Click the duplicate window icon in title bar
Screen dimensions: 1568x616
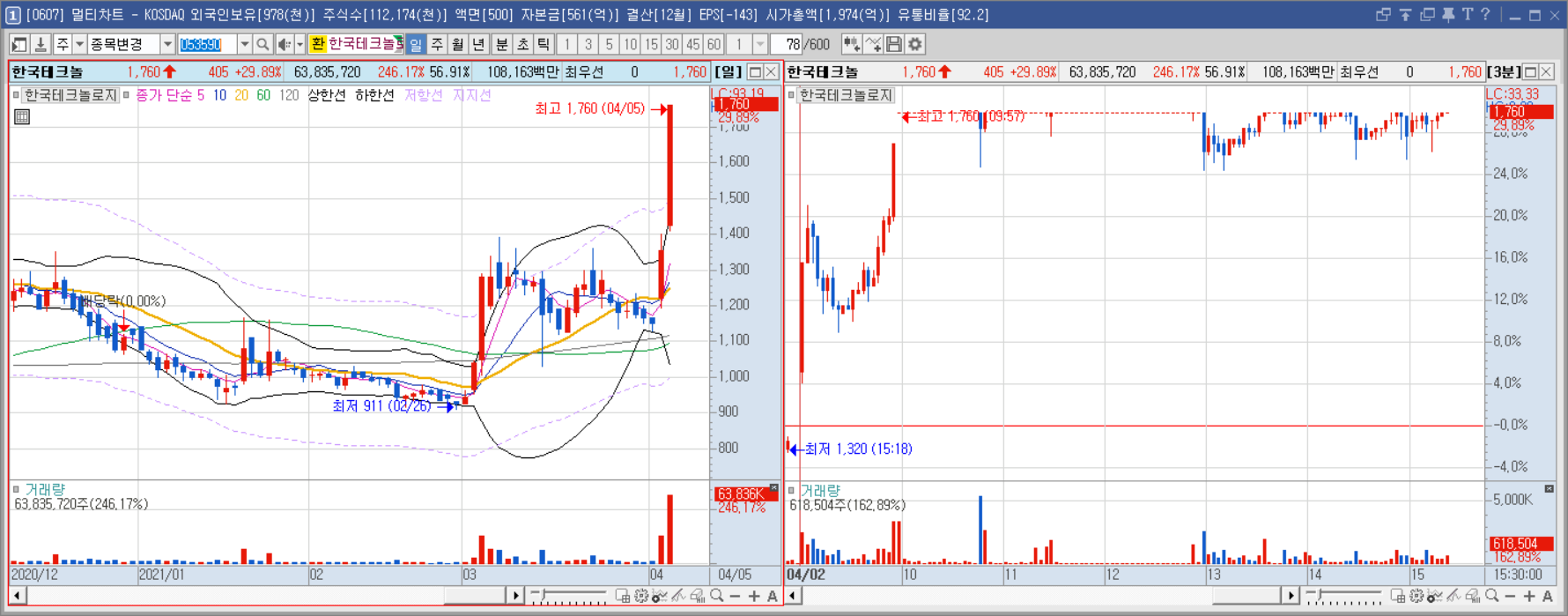click(1427, 14)
